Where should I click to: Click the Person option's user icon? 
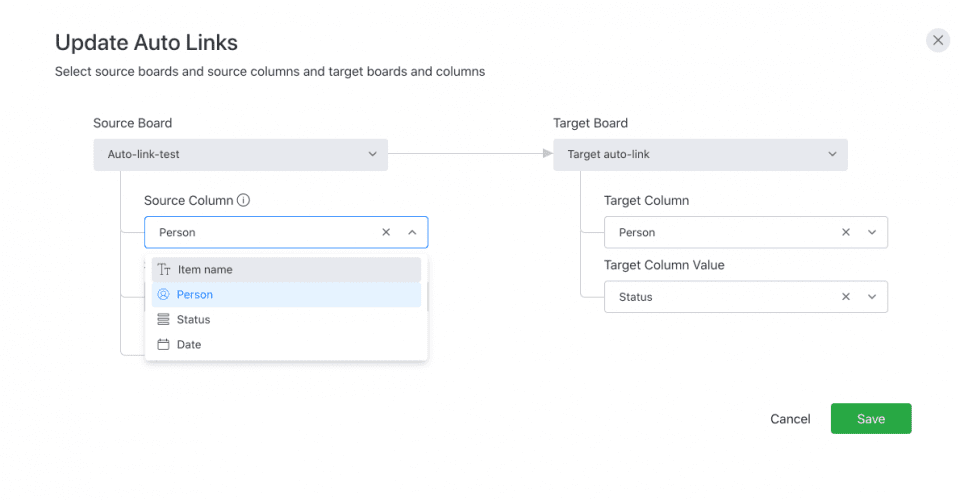(x=163, y=294)
